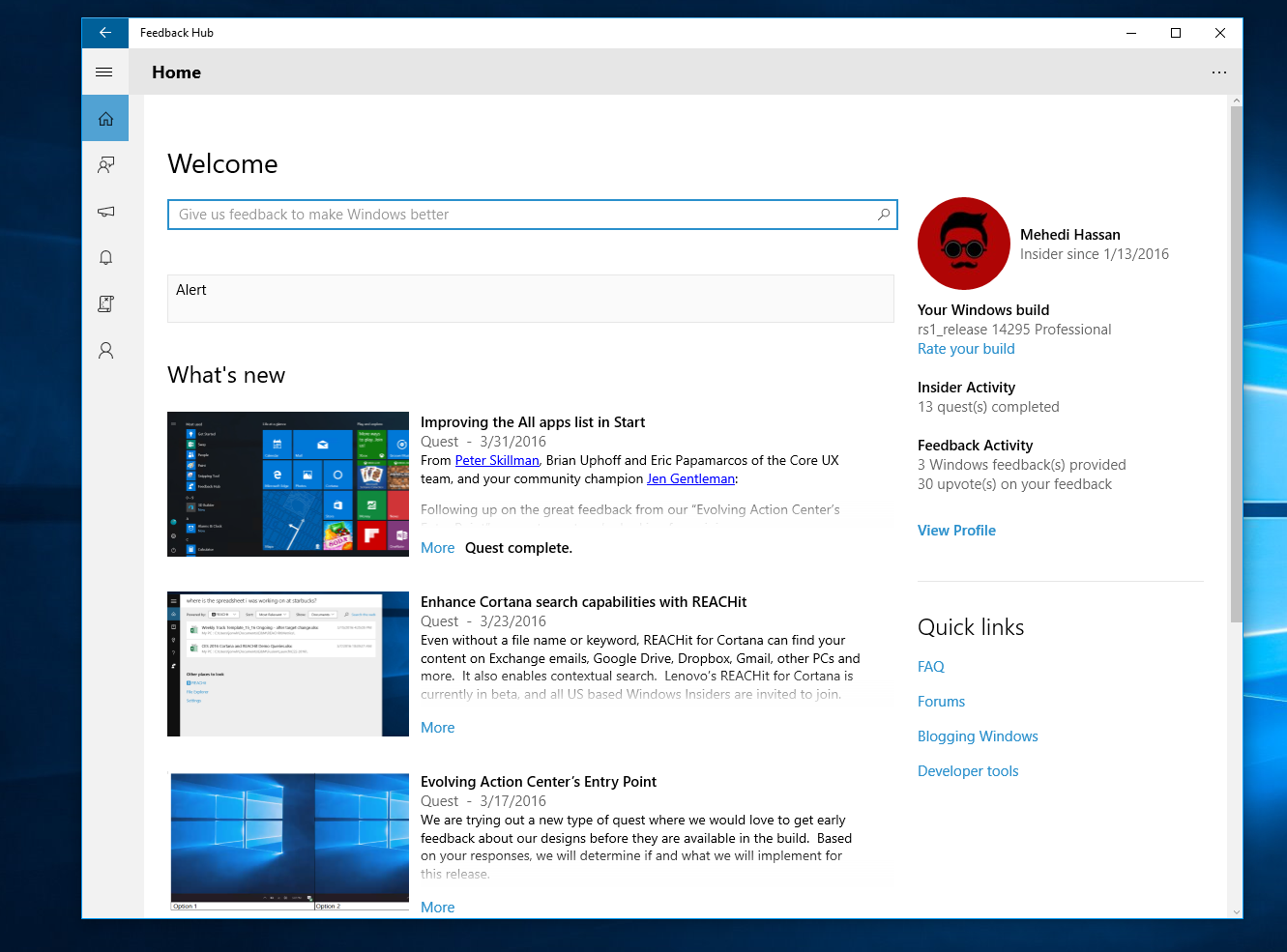Open the View Profile link
Screen dimensions: 1287x952
point(956,531)
